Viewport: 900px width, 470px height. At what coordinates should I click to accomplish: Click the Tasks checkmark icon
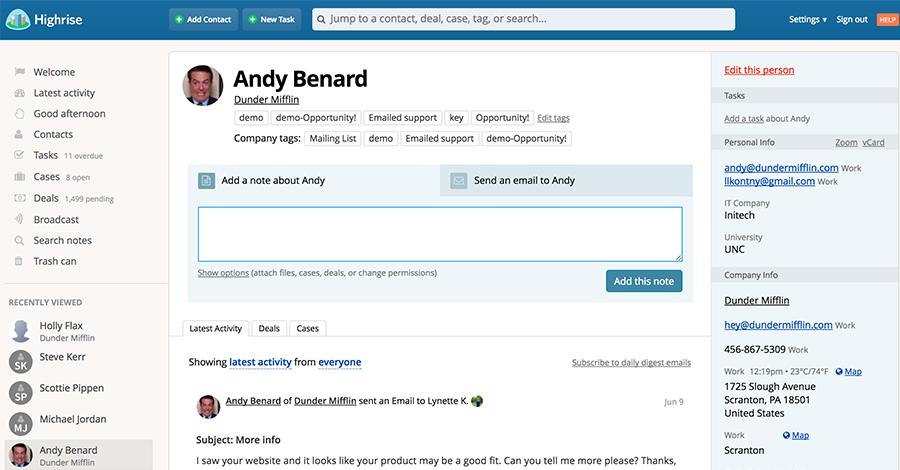19,155
